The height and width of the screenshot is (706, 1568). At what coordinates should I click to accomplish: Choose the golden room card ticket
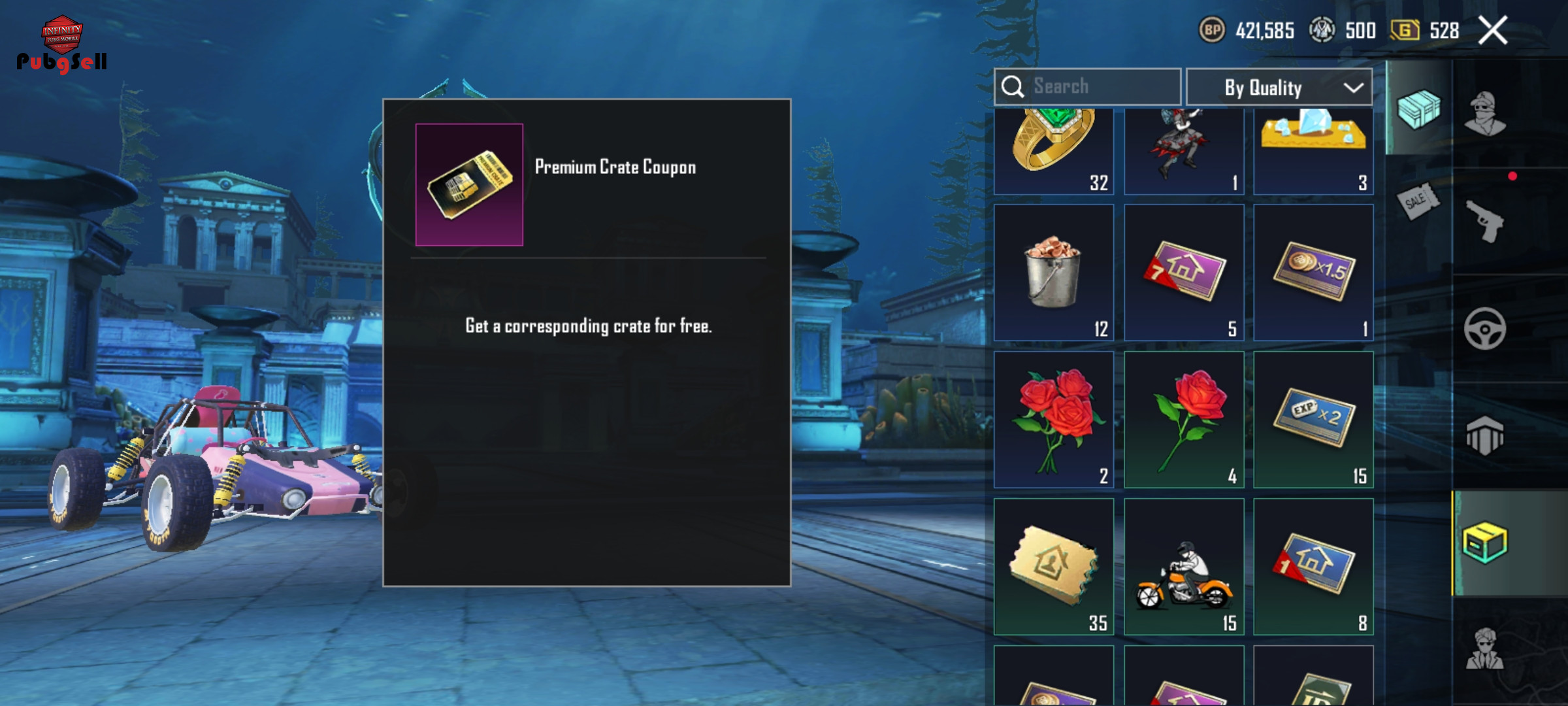pyautogui.click(x=1054, y=567)
